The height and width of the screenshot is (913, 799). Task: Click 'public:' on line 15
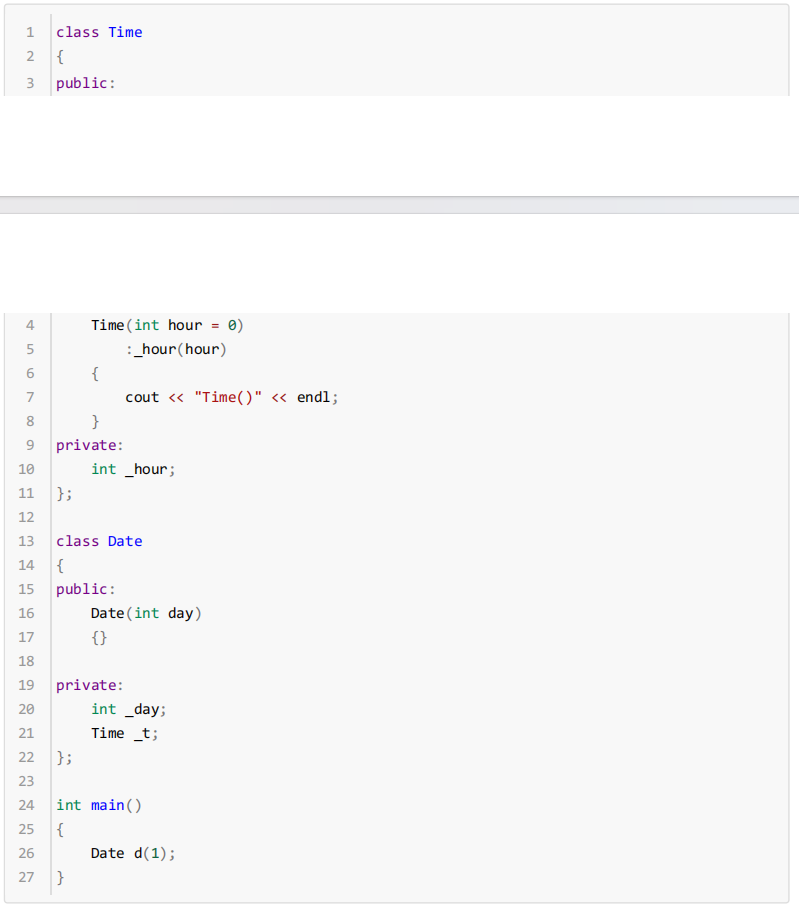[x=86, y=589]
